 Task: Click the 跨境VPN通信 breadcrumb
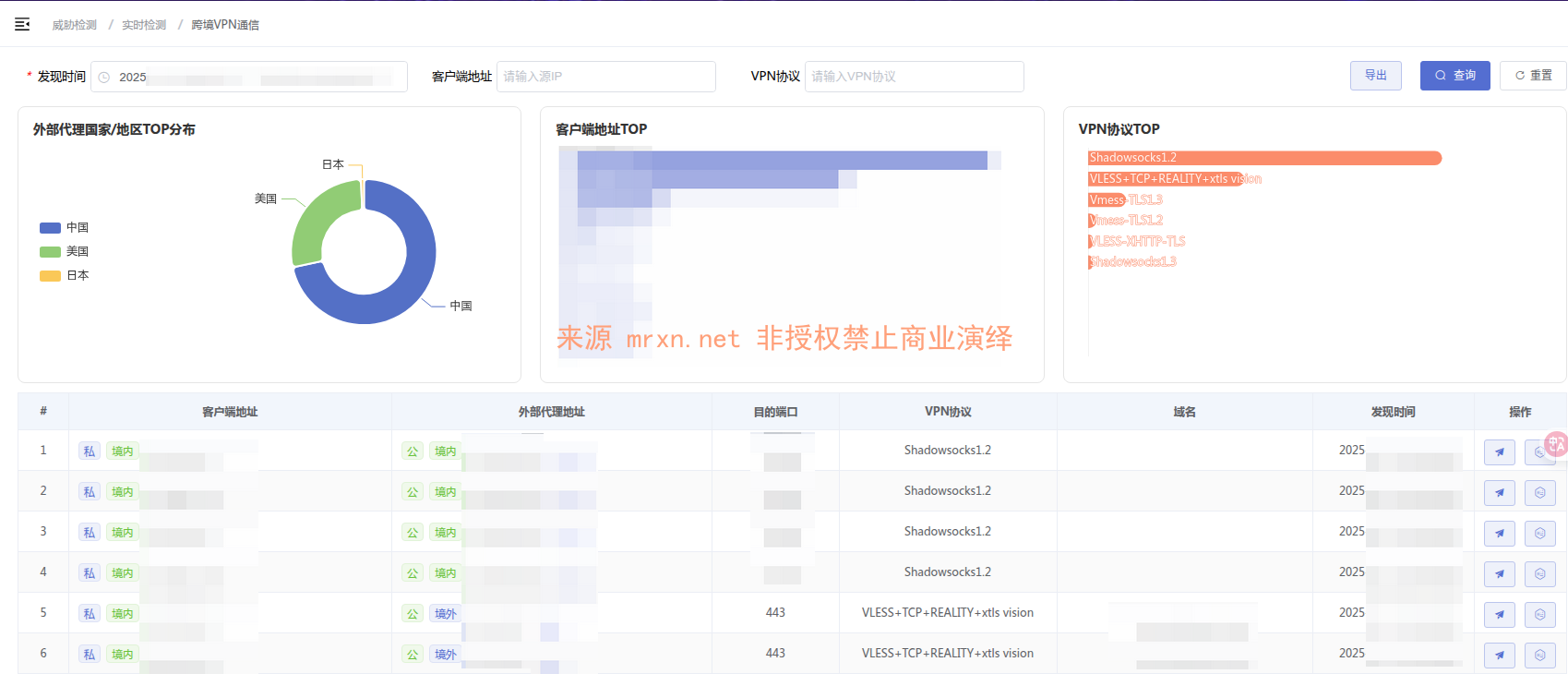[225, 25]
